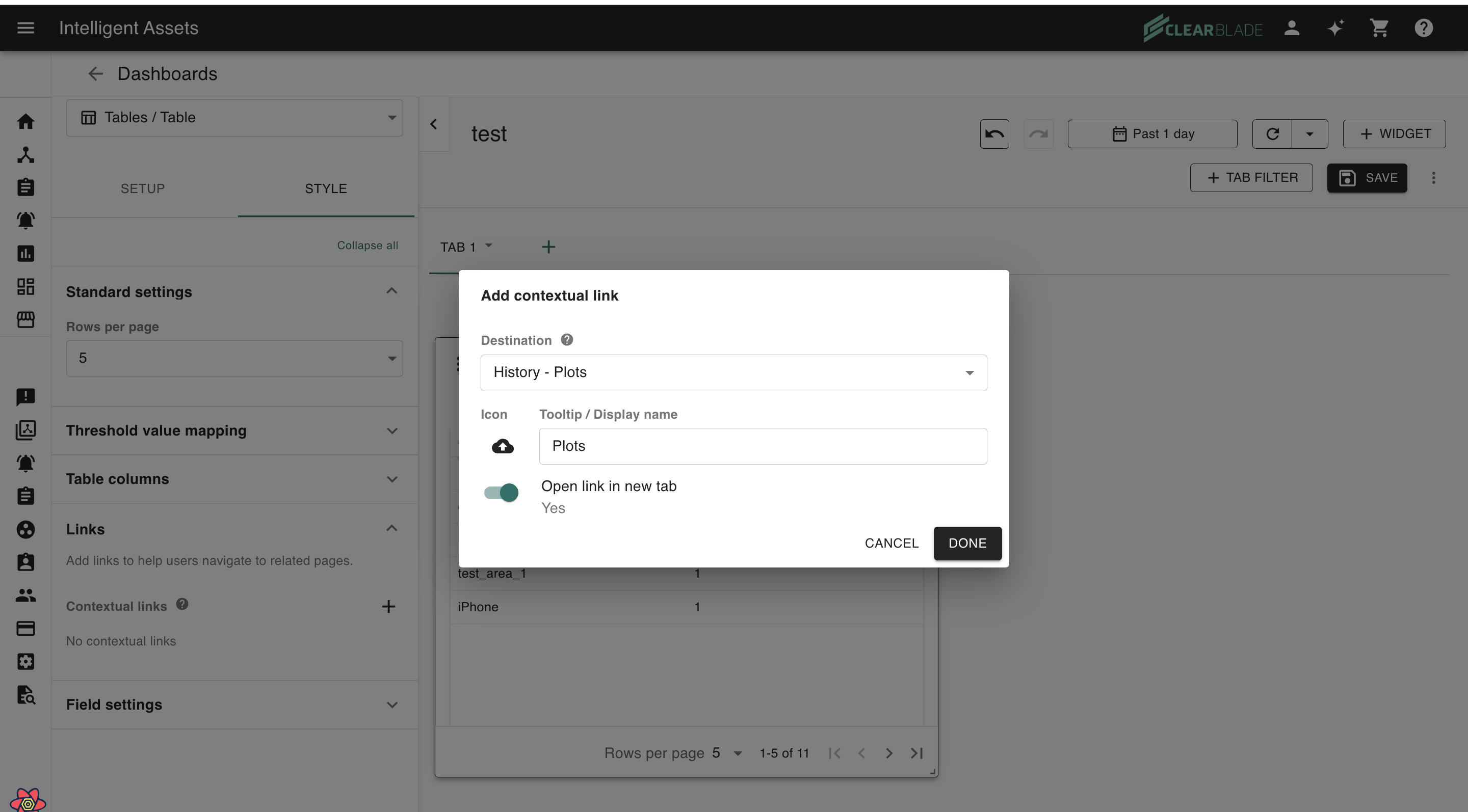
Task: Click the Collapse all link
Action: coord(367,246)
